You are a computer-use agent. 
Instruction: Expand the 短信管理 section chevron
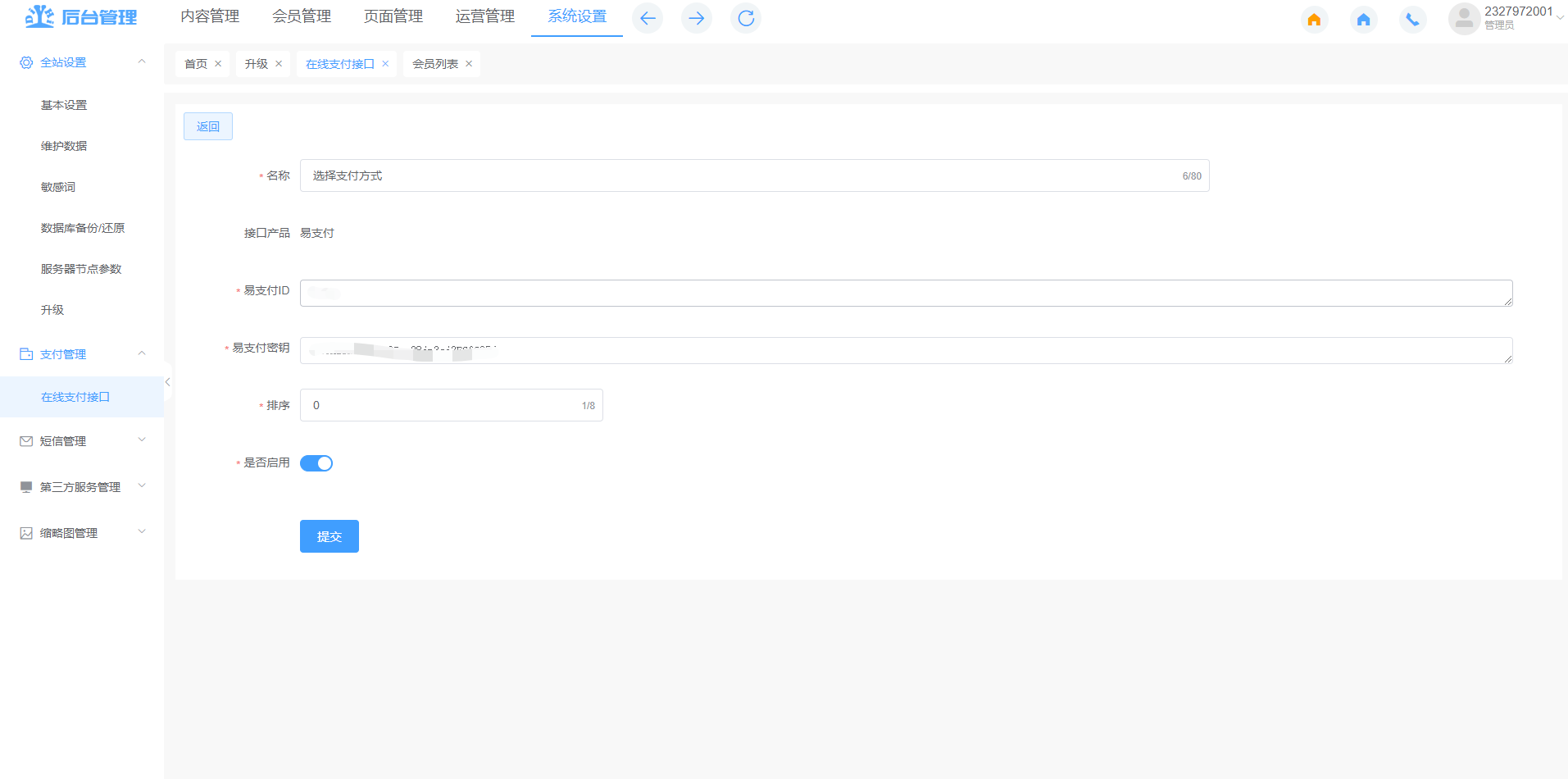[142, 440]
